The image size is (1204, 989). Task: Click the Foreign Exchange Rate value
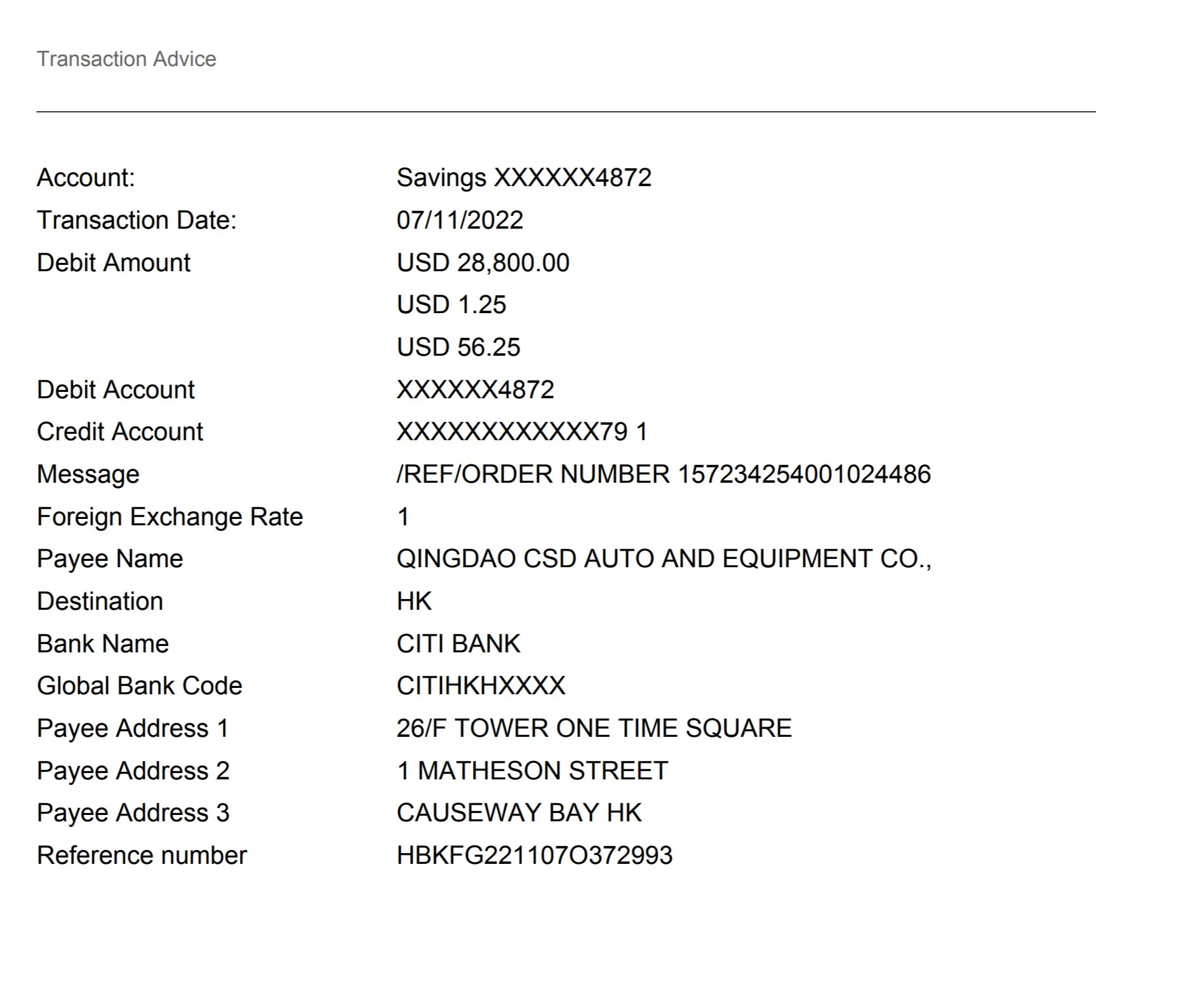tap(403, 517)
